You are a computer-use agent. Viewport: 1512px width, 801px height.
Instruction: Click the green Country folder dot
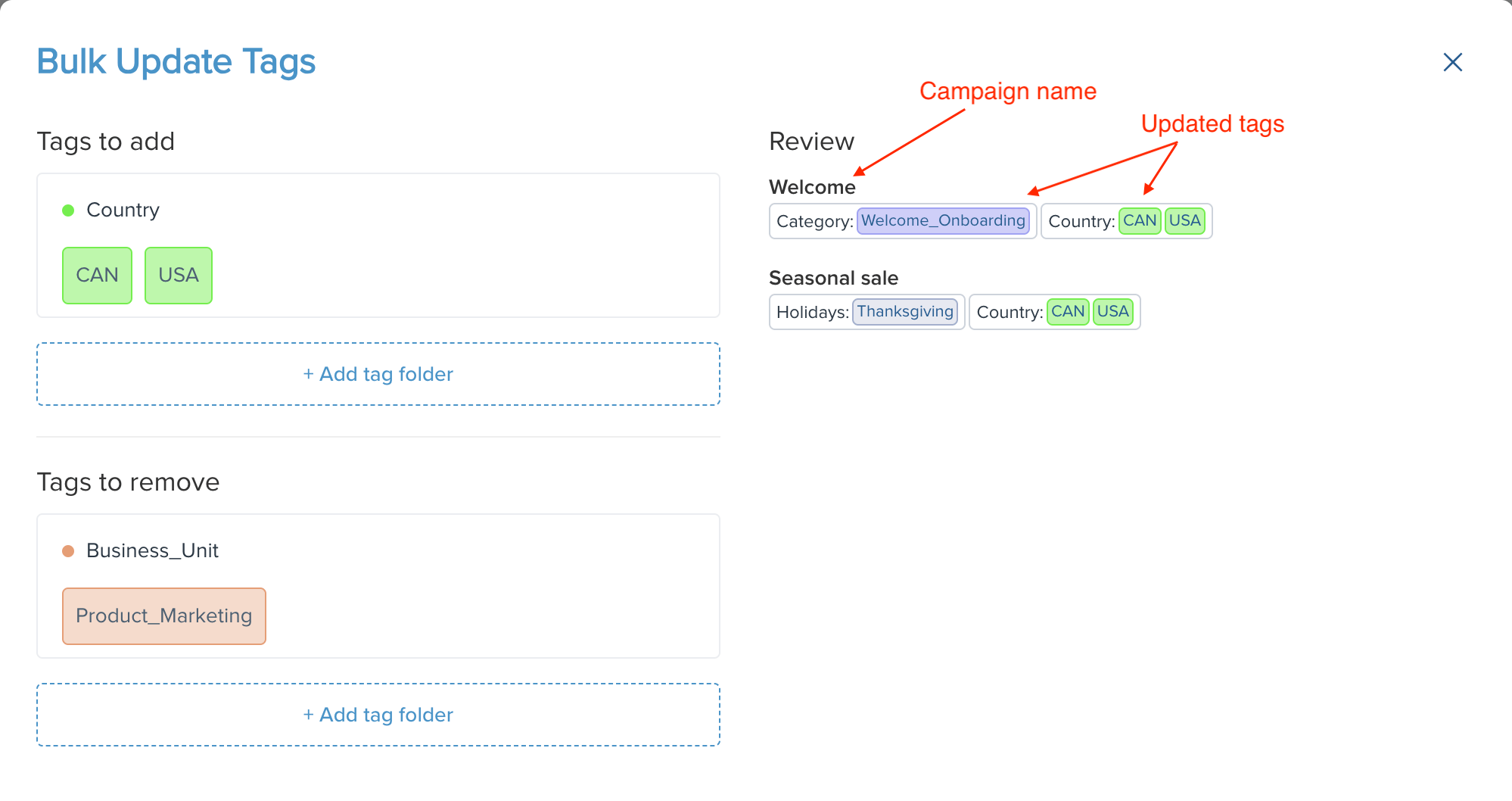pos(68,210)
